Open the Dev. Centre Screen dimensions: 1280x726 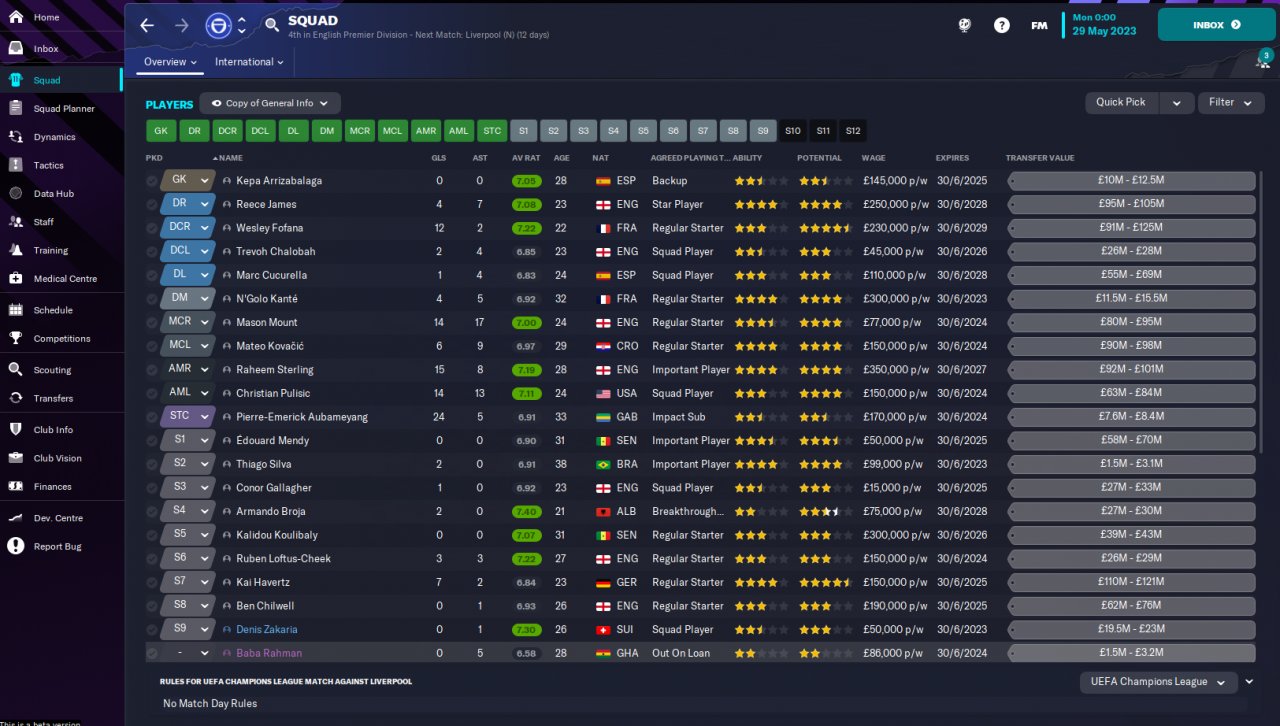pyautogui.click(x=60, y=518)
